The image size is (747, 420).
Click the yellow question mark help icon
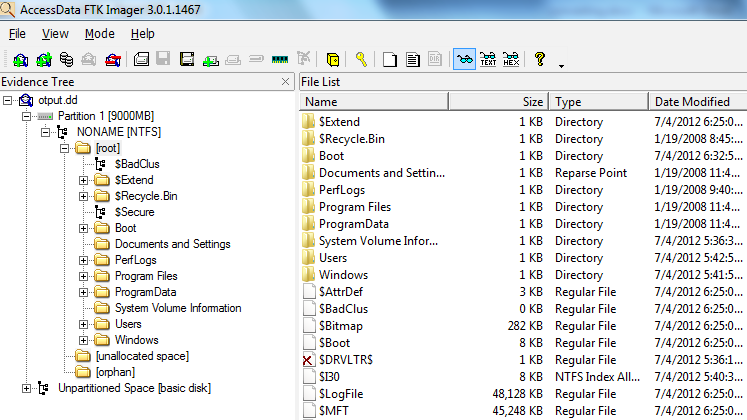540,60
